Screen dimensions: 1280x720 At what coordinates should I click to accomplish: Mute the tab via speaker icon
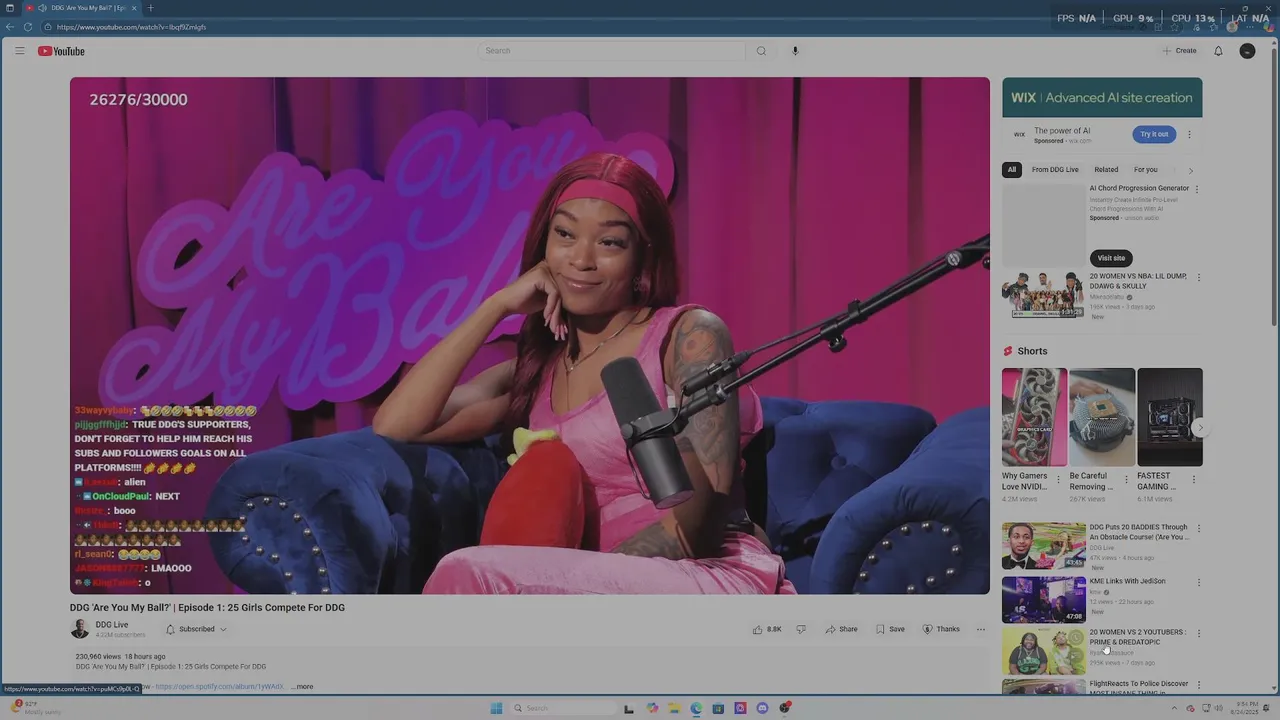[42, 8]
